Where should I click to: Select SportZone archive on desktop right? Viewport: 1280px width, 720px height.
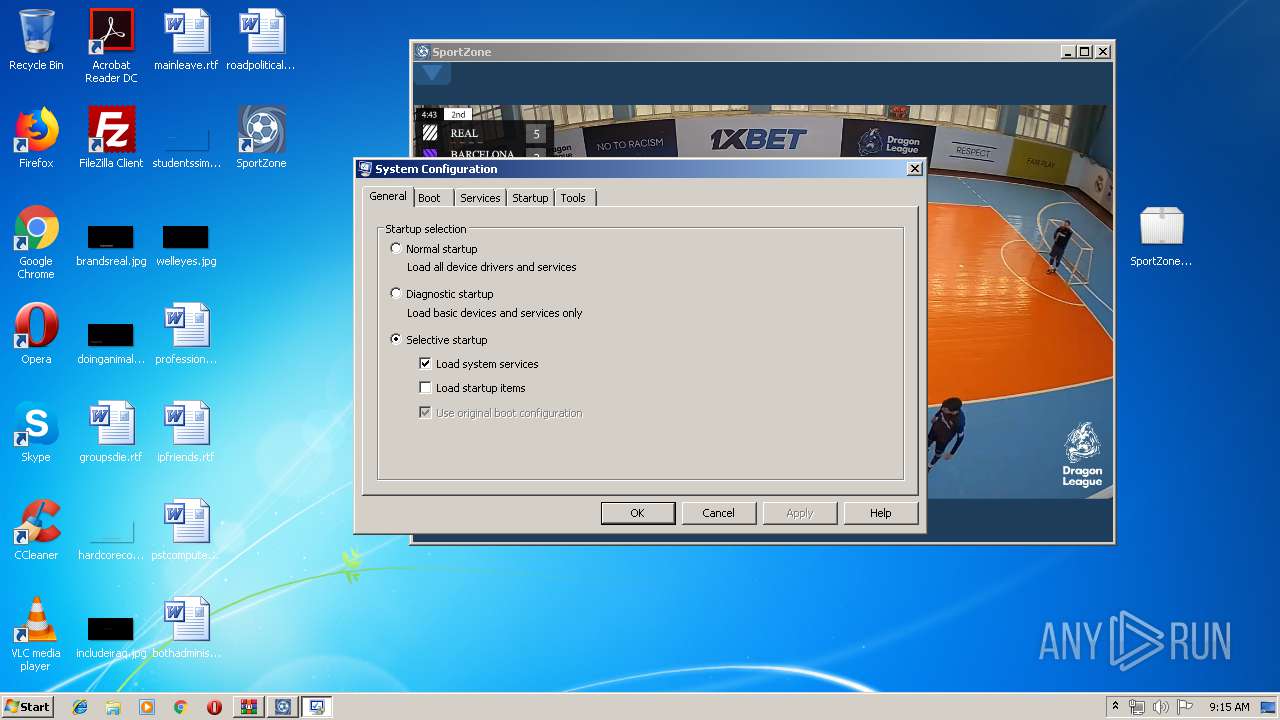point(1161,236)
